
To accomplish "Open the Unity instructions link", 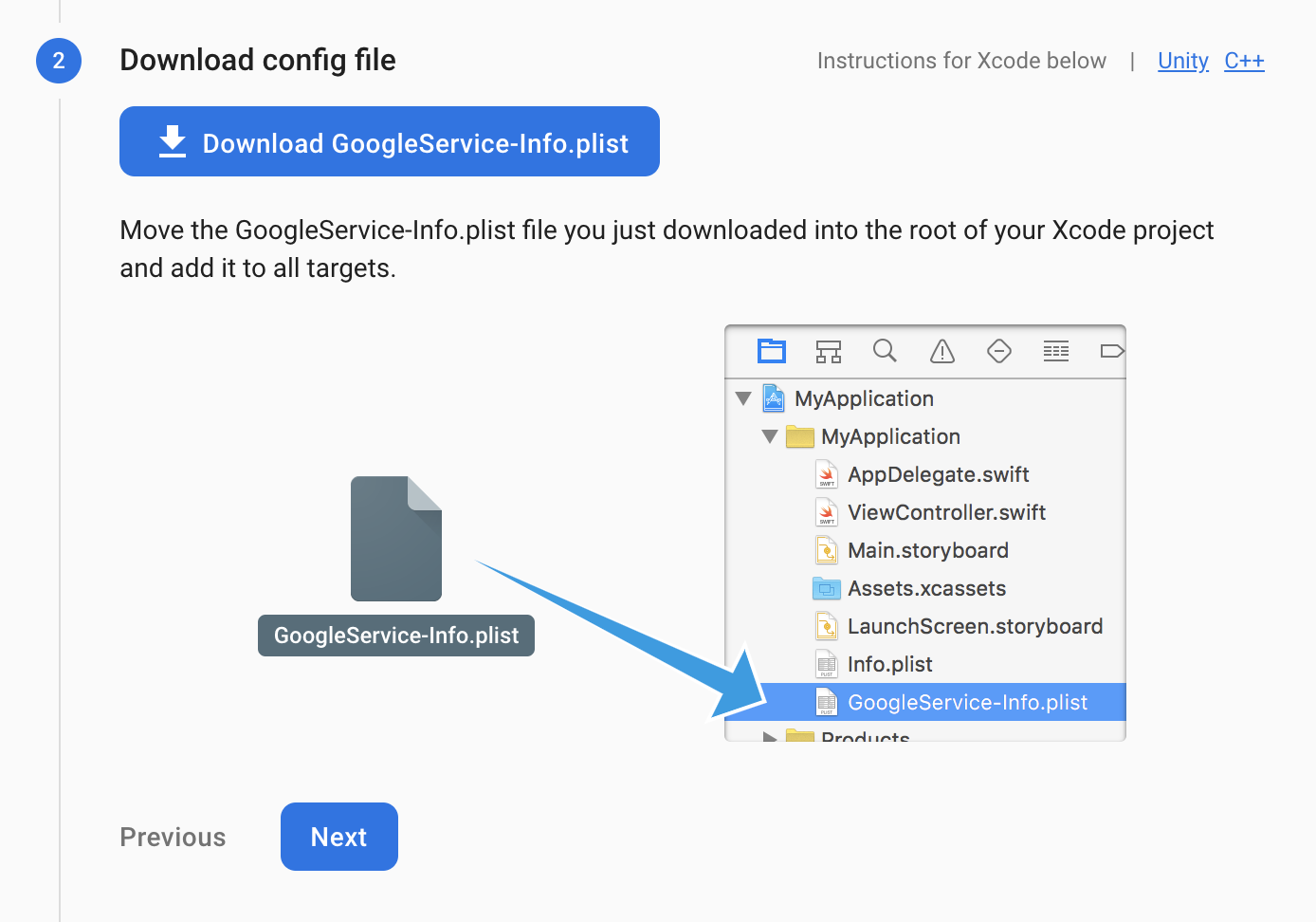I will [x=1182, y=61].
